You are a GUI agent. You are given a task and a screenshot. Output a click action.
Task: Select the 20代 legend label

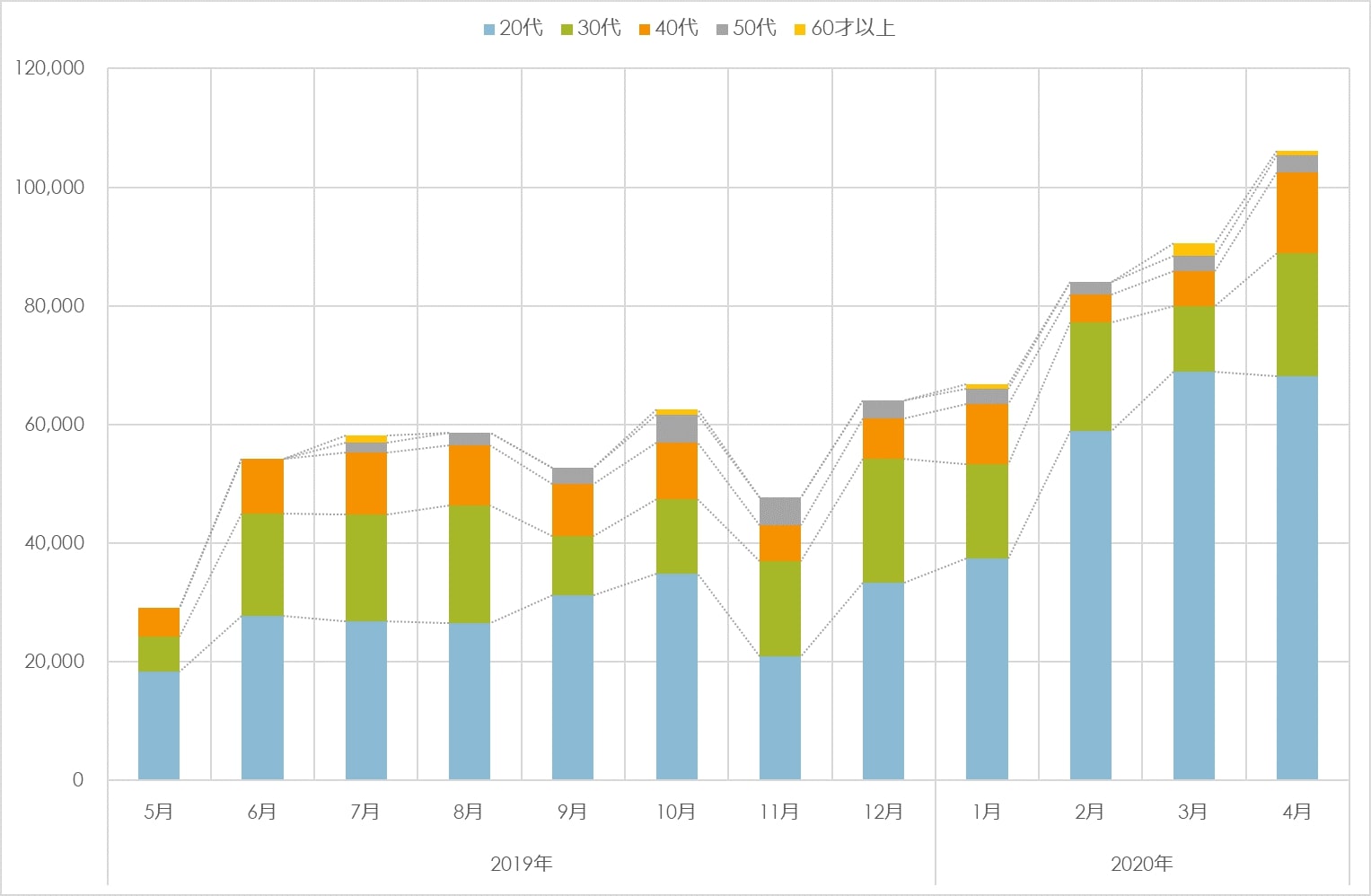(x=522, y=29)
